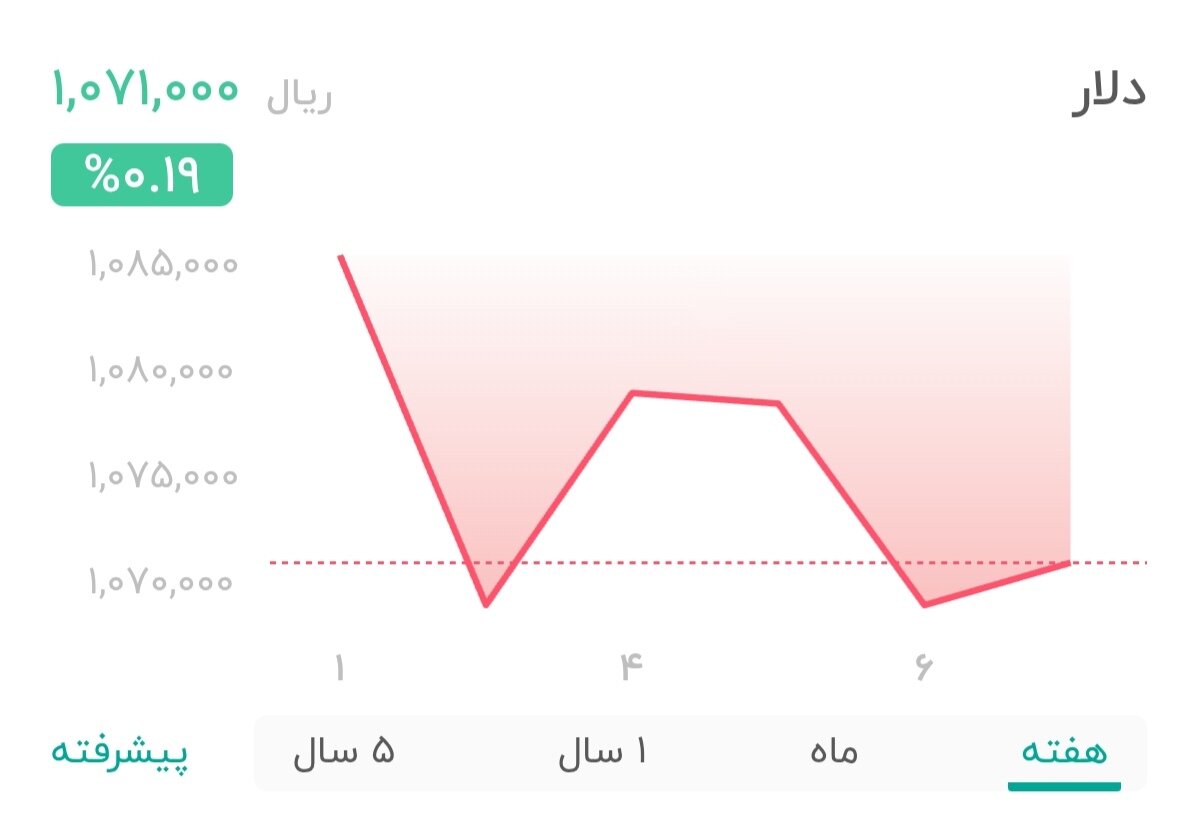Click the chart's highest starting point
This screenshot has height=831, width=1198.
[341, 256]
